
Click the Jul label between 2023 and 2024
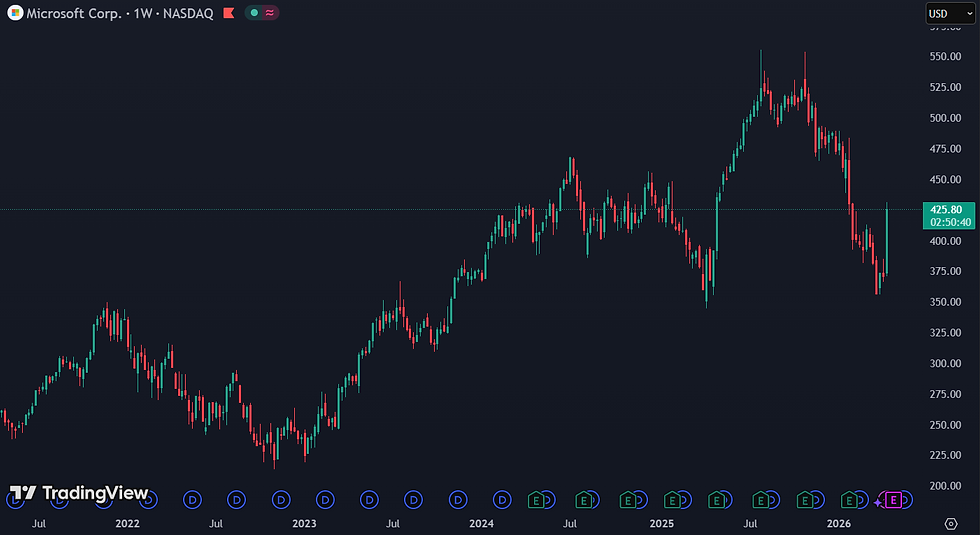coord(392,524)
